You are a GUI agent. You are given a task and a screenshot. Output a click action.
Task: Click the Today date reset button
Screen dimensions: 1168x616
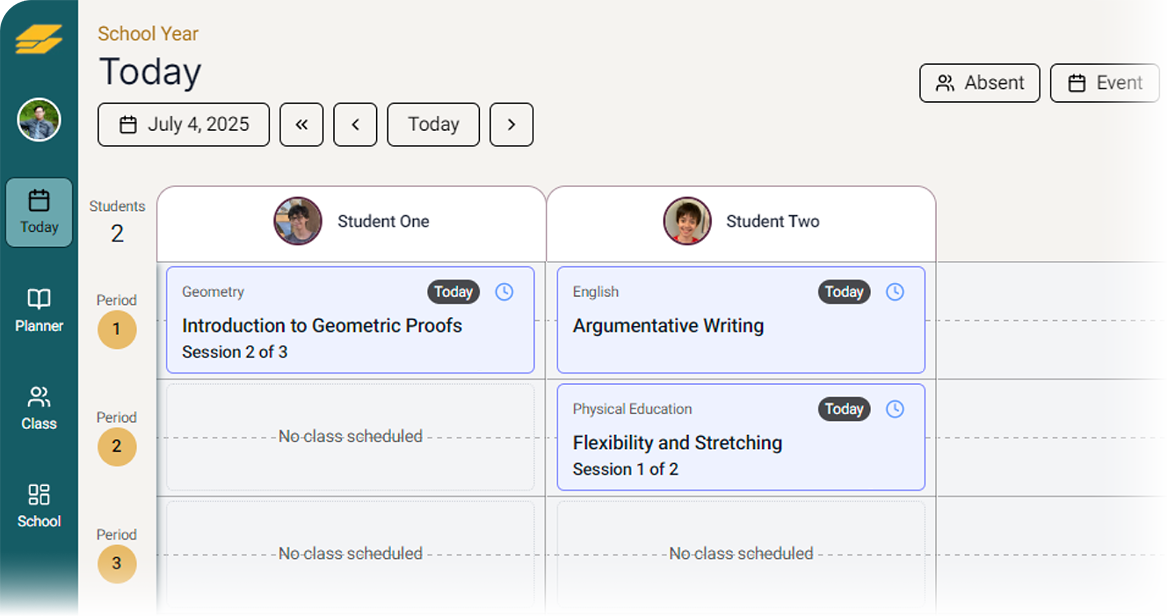[434, 124]
